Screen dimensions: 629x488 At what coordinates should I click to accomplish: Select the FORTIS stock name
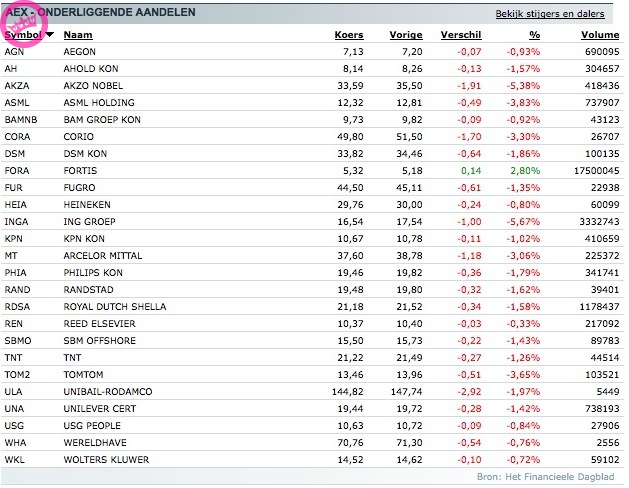click(x=80, y=171)
